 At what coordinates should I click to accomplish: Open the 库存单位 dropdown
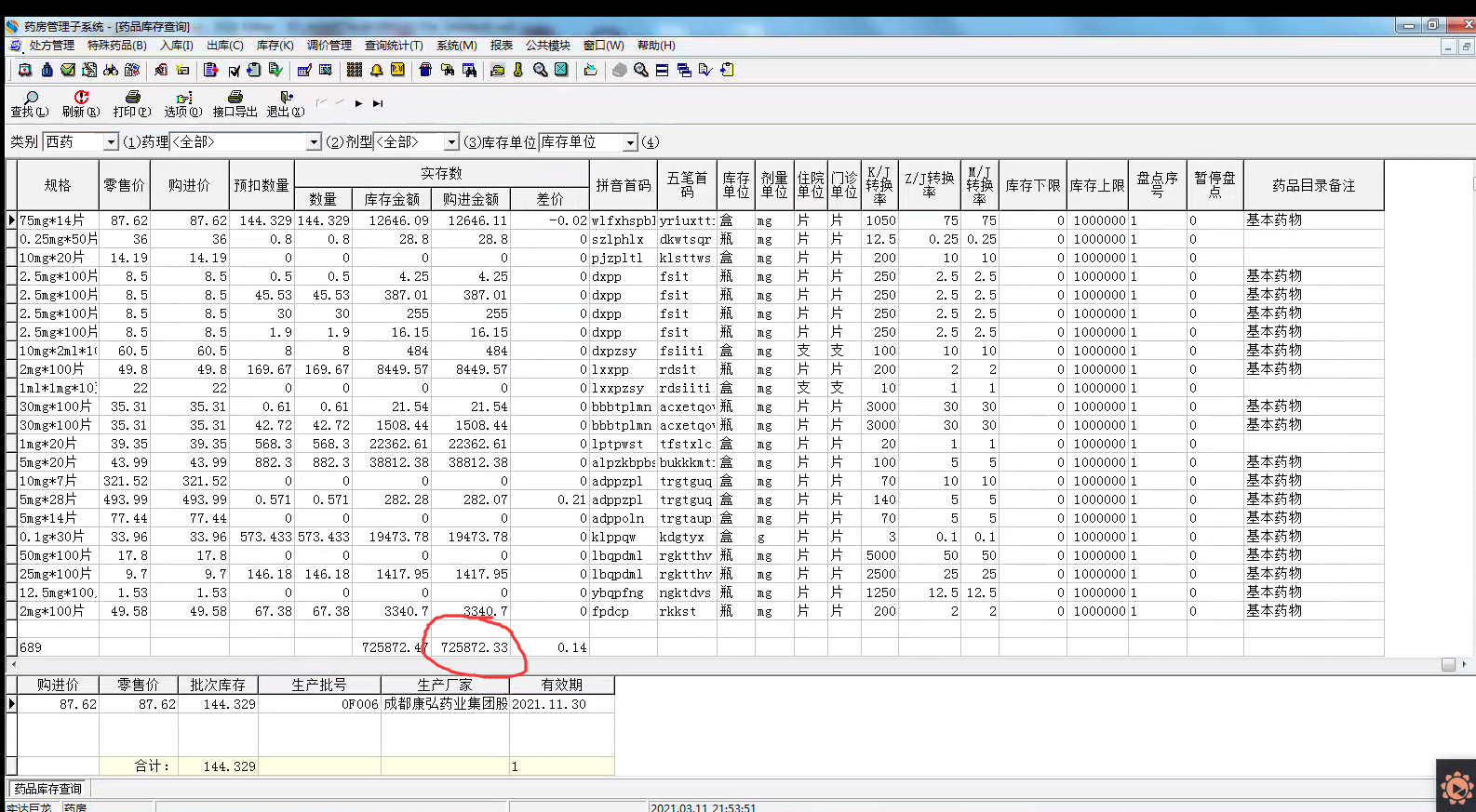coord(630,142)
